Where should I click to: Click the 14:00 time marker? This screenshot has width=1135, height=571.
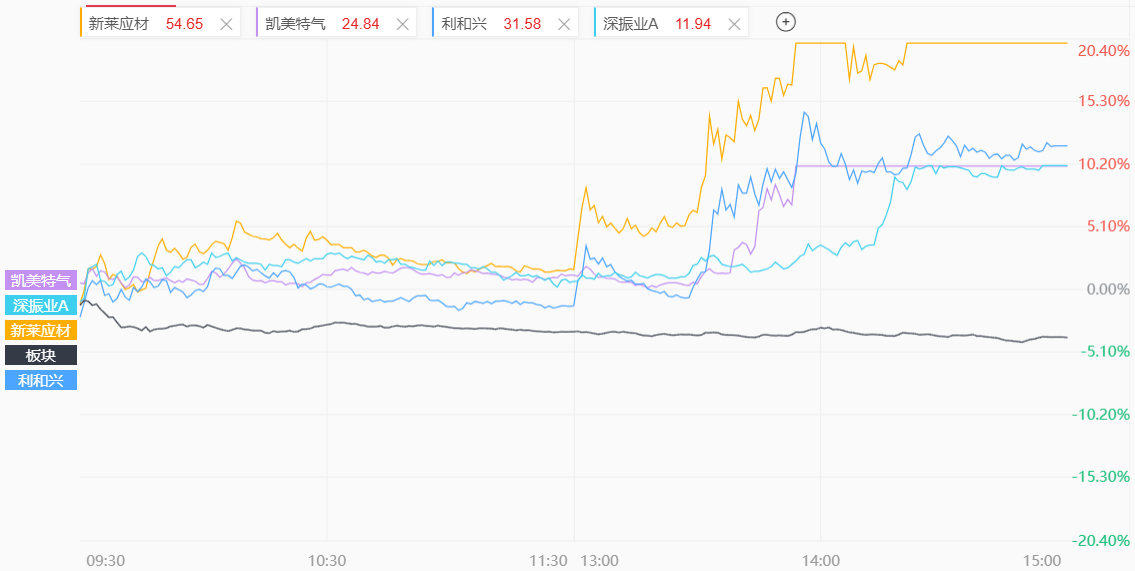(820, 561)
